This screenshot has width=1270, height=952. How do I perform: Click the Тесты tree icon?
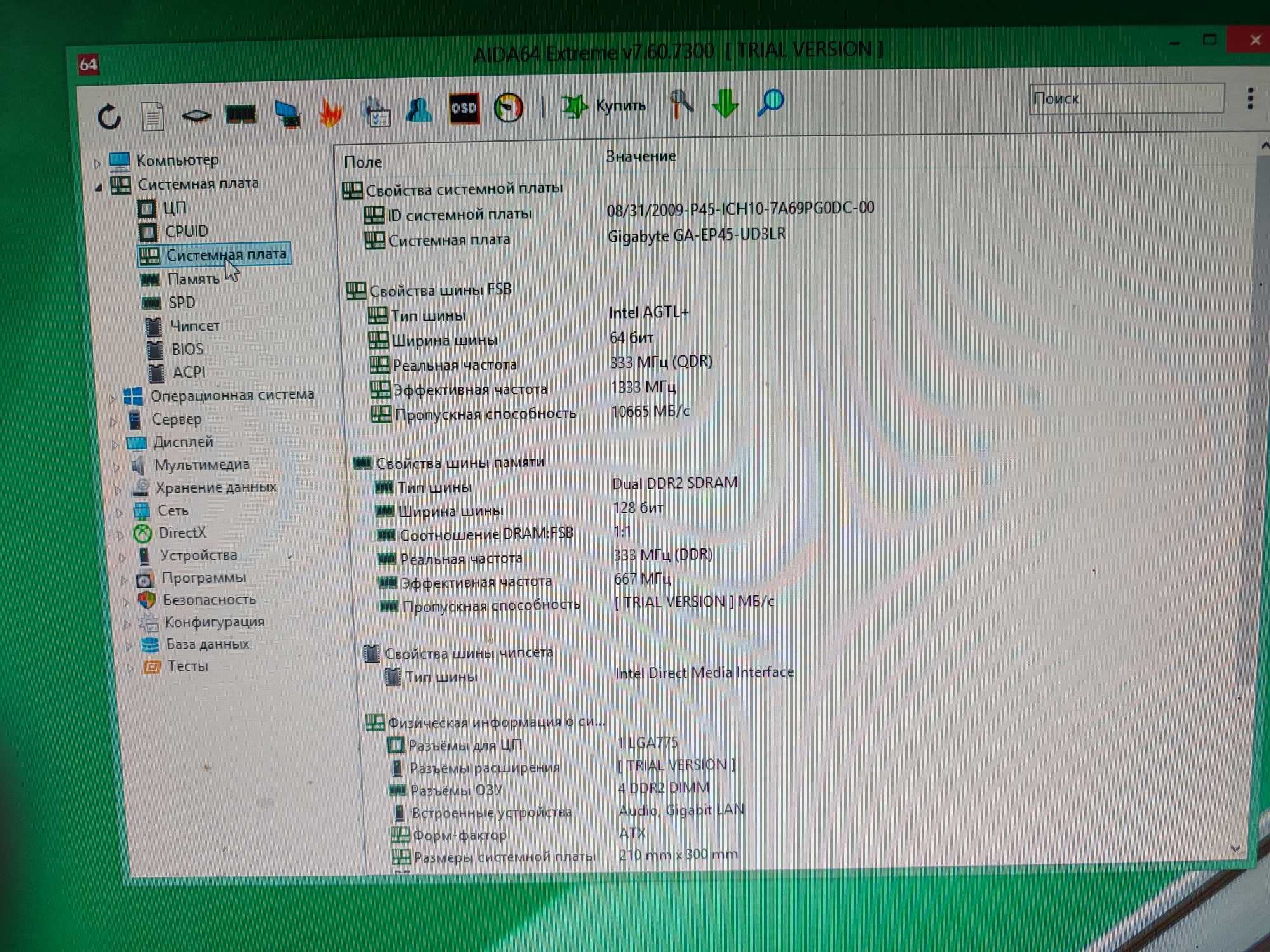pyautogui.click(x=152, y=667)
